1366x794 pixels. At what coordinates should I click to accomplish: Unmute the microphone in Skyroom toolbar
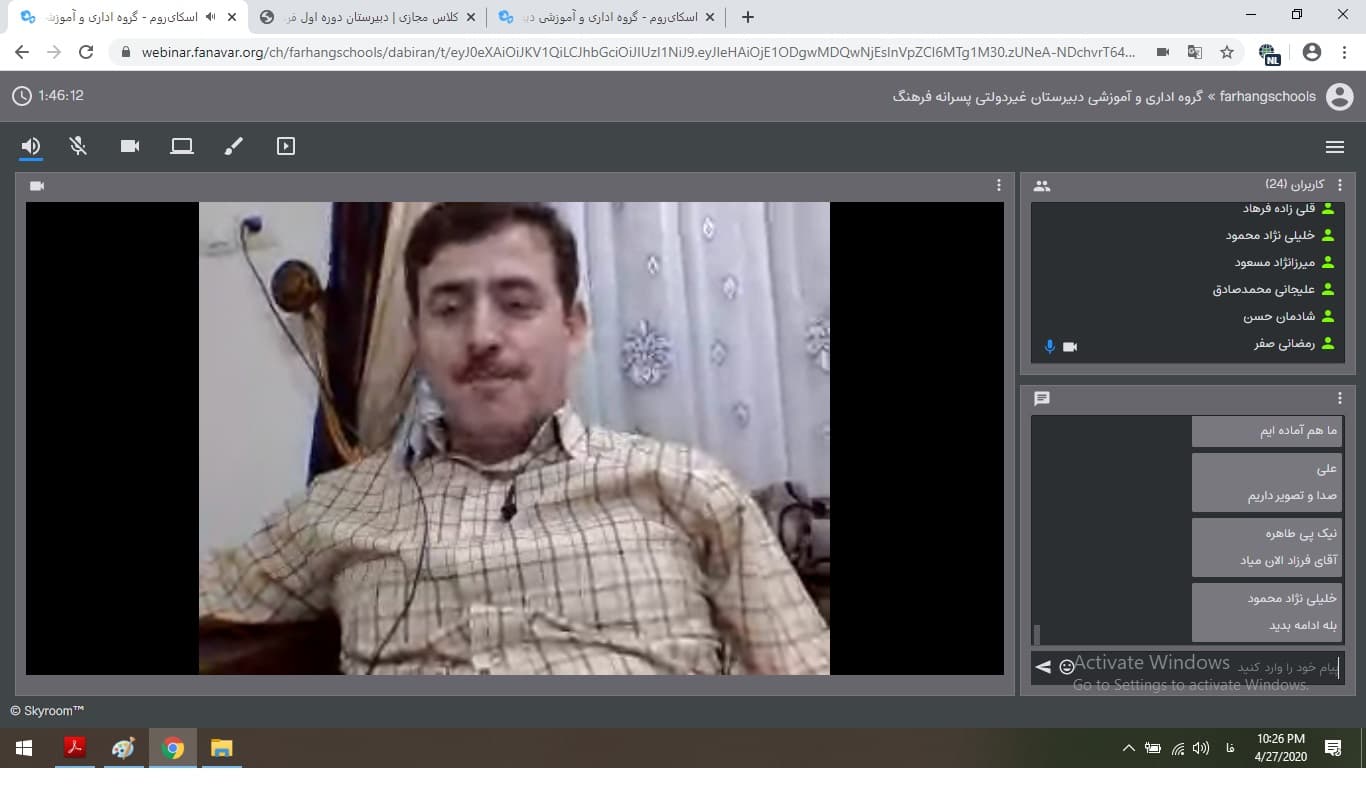[78, 146]
